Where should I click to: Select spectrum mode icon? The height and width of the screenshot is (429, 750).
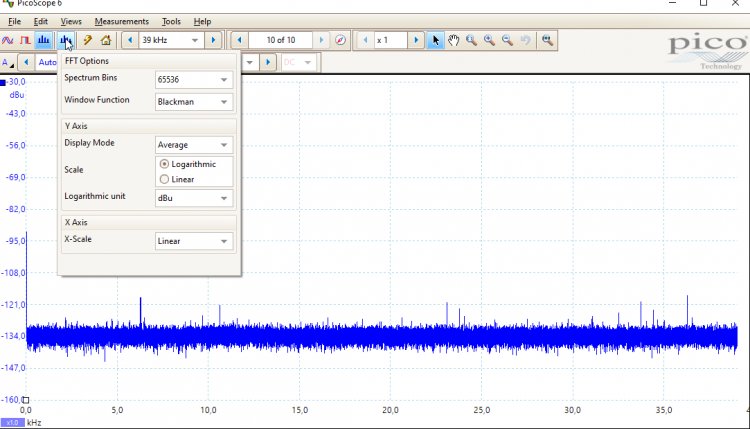[x=44, y=40]
